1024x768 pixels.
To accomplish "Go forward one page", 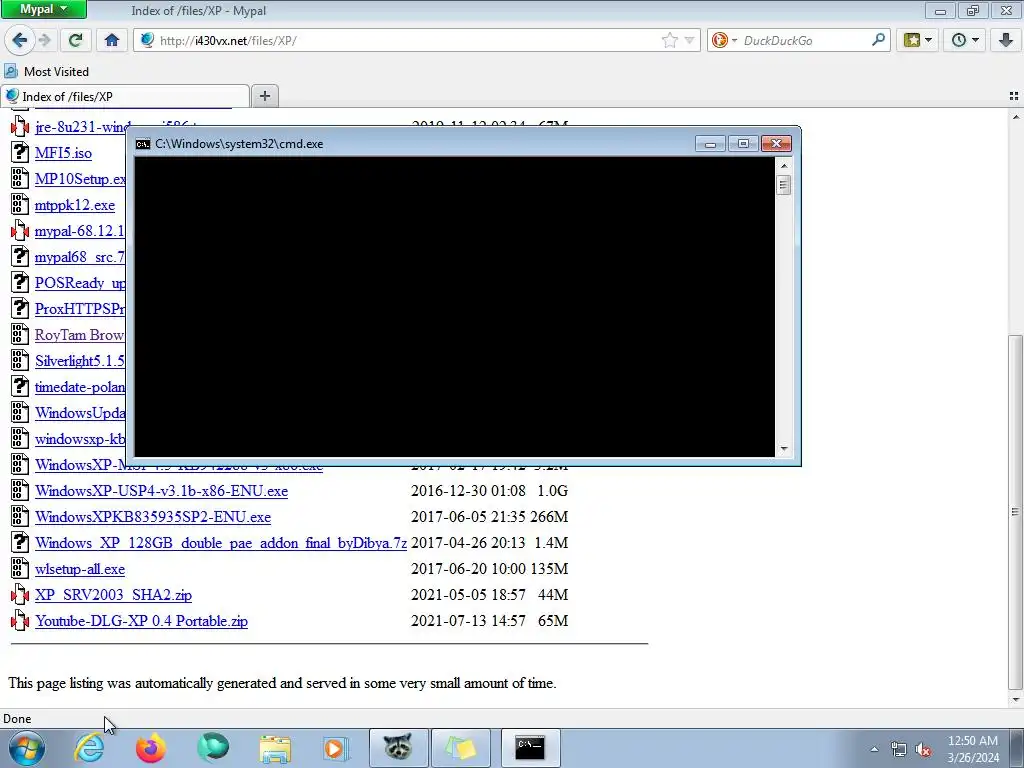I will 45,40.
